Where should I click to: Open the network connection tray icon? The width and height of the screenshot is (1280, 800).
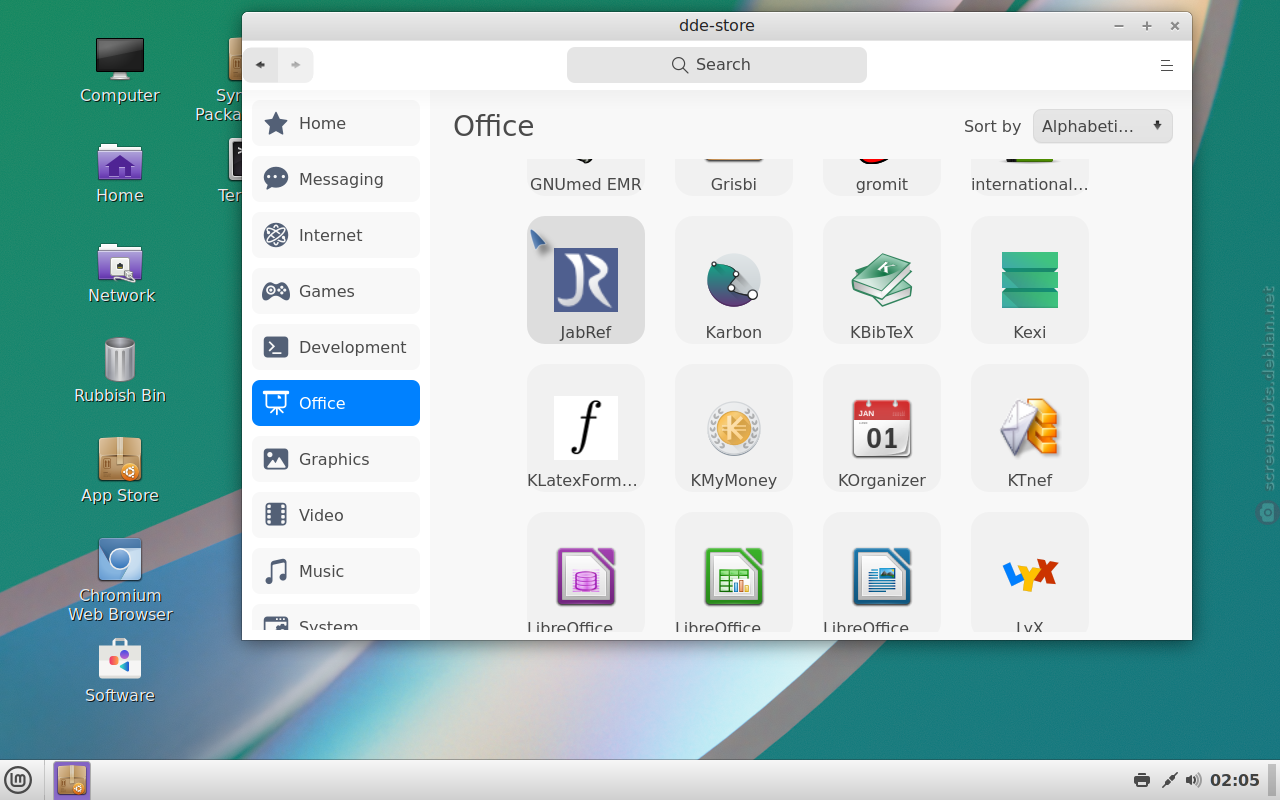click(x=1168, y=780)
